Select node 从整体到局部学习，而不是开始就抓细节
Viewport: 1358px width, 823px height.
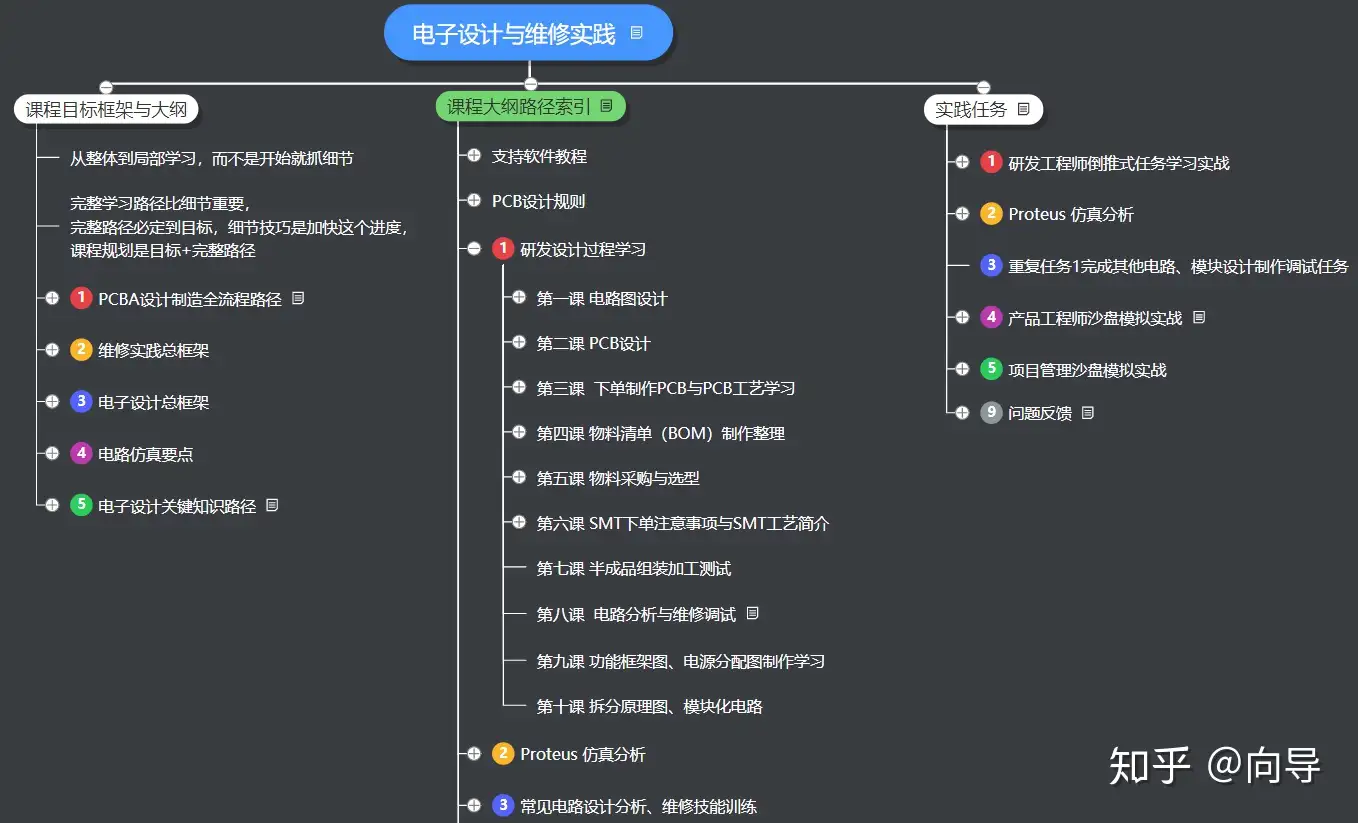click(x=211, y=158)
